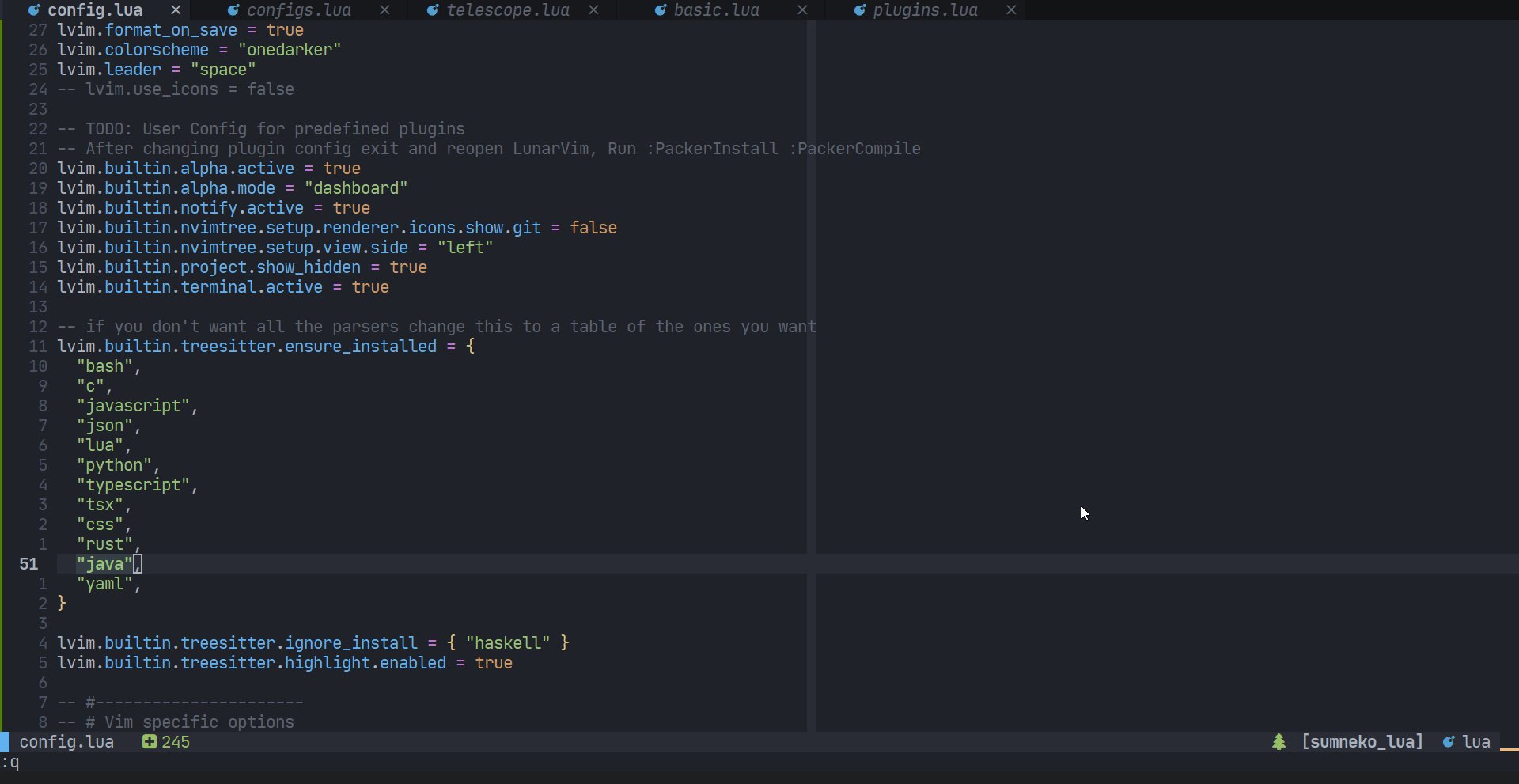Close the plugins.lua tab

(1011, 10)
